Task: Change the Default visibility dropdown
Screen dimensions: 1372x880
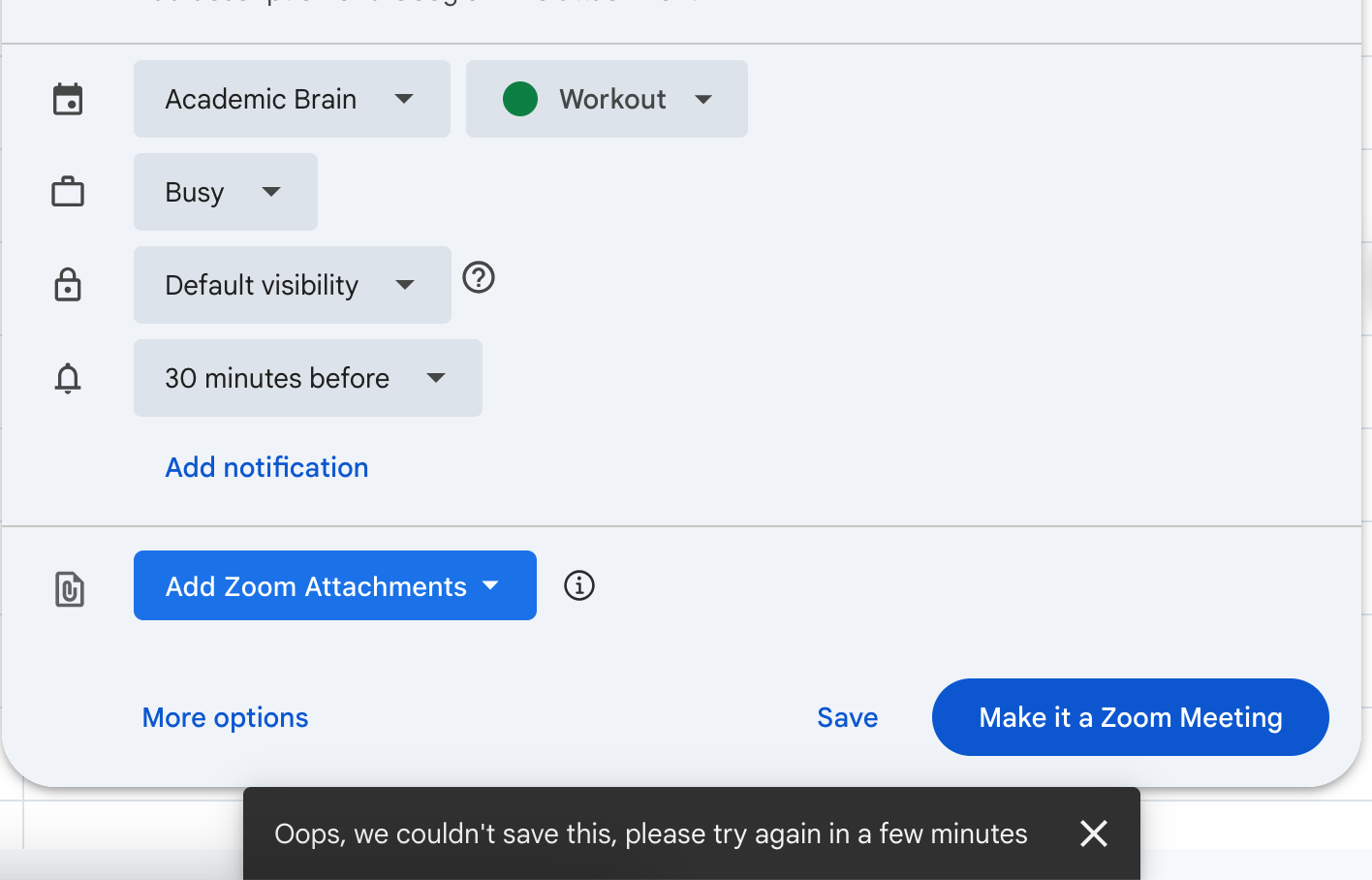Action: [292, 285]
